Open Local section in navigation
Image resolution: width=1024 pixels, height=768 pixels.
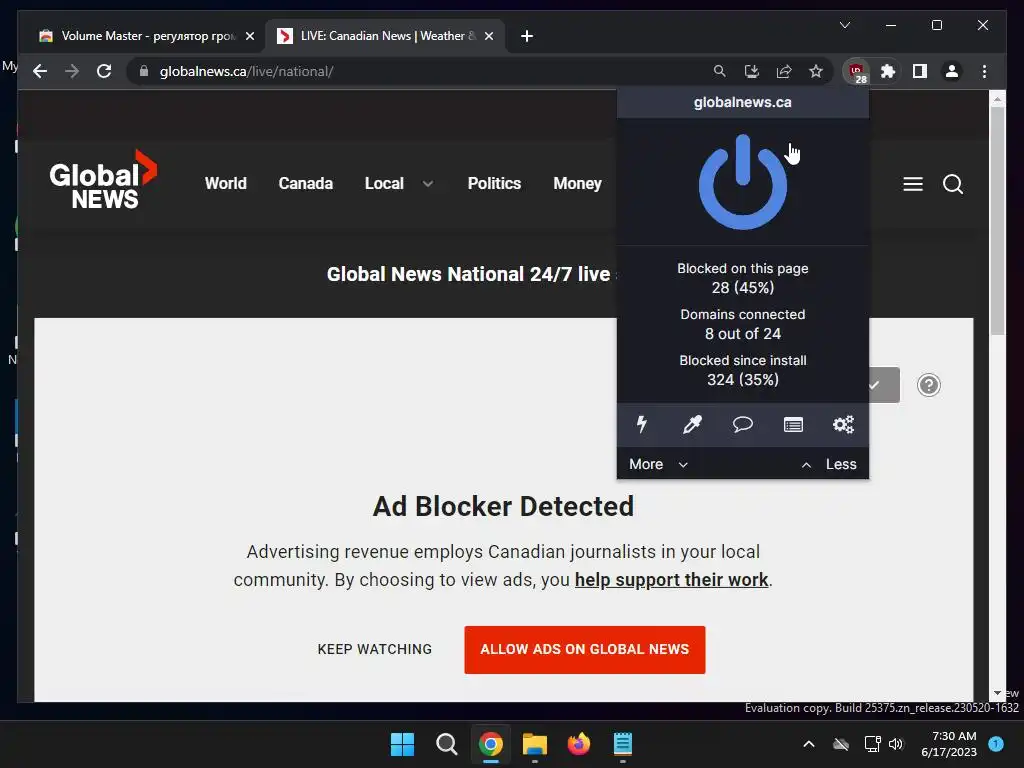click(384, 184)
